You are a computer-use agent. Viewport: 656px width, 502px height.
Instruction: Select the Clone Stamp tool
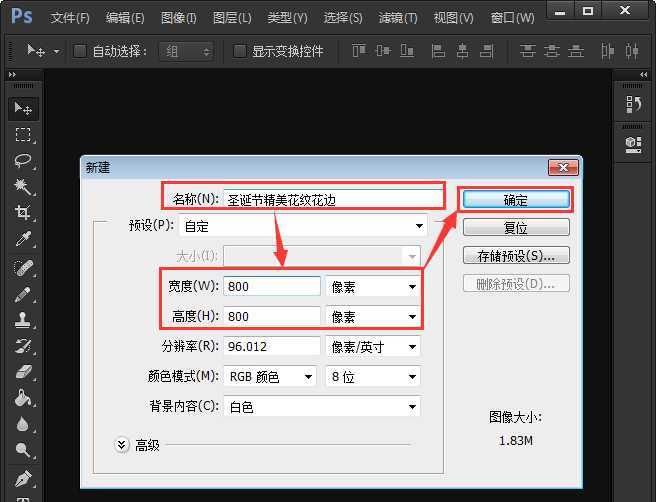[22, 321]
